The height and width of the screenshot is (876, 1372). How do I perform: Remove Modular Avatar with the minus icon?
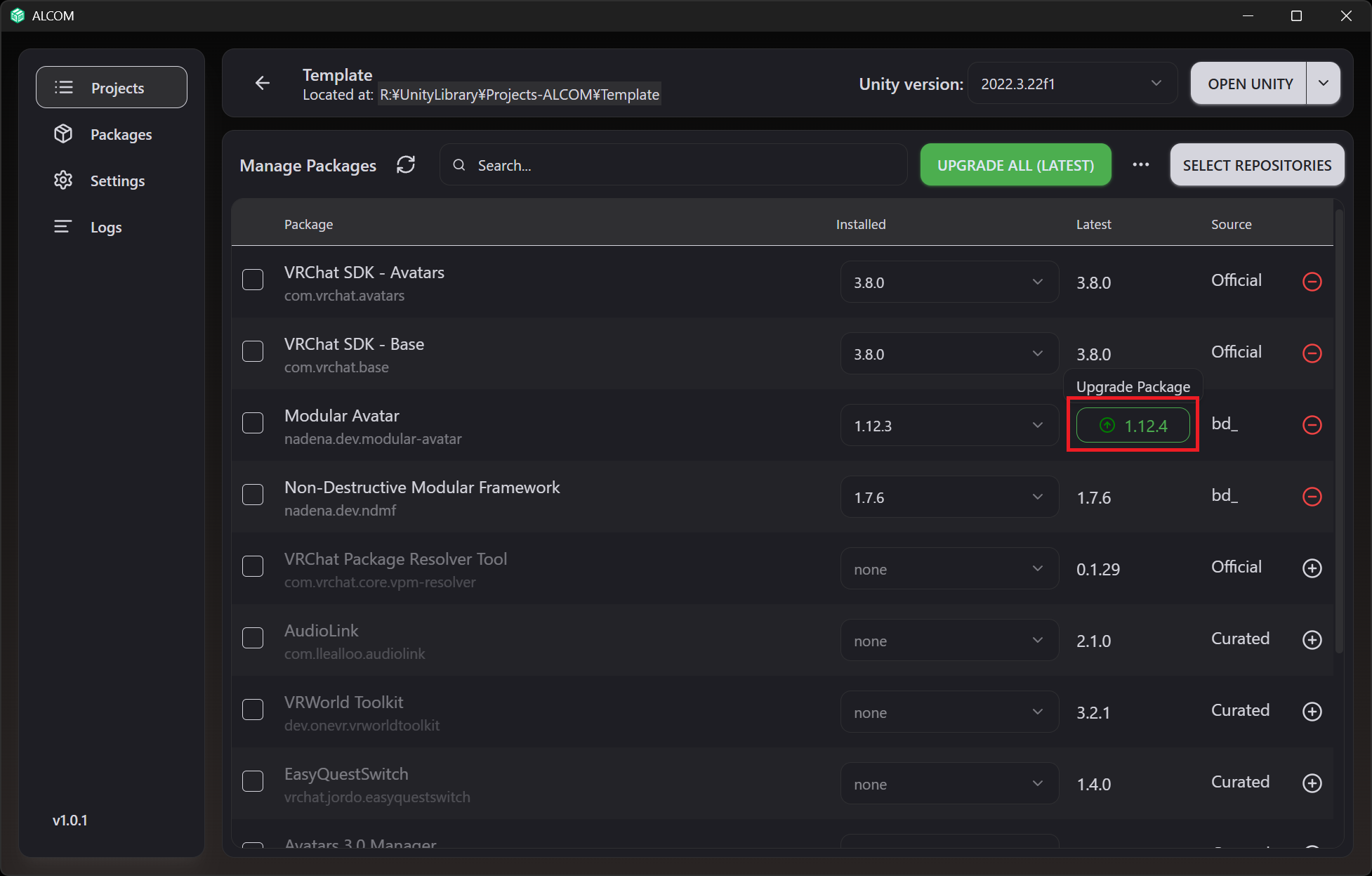(x=1312, y=425)
